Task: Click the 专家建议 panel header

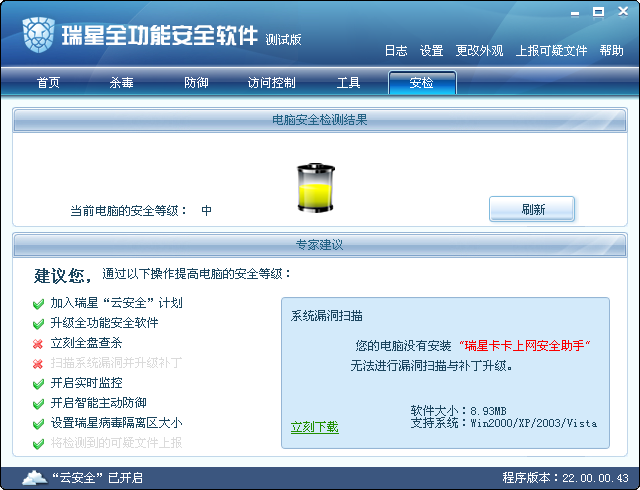Action: 320,245
